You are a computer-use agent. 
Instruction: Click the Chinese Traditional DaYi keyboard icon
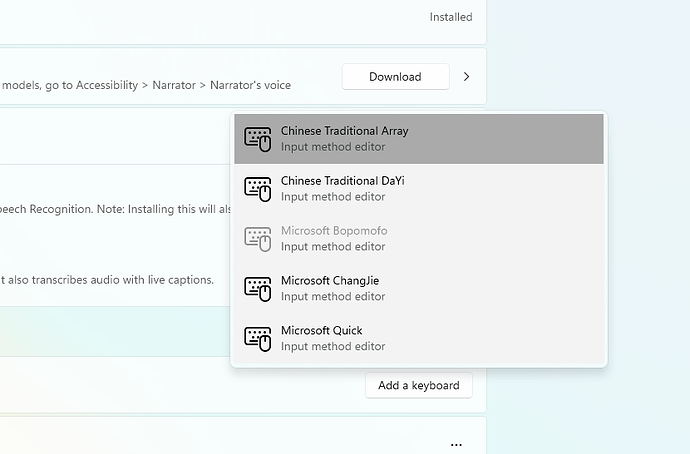[258, 189]
